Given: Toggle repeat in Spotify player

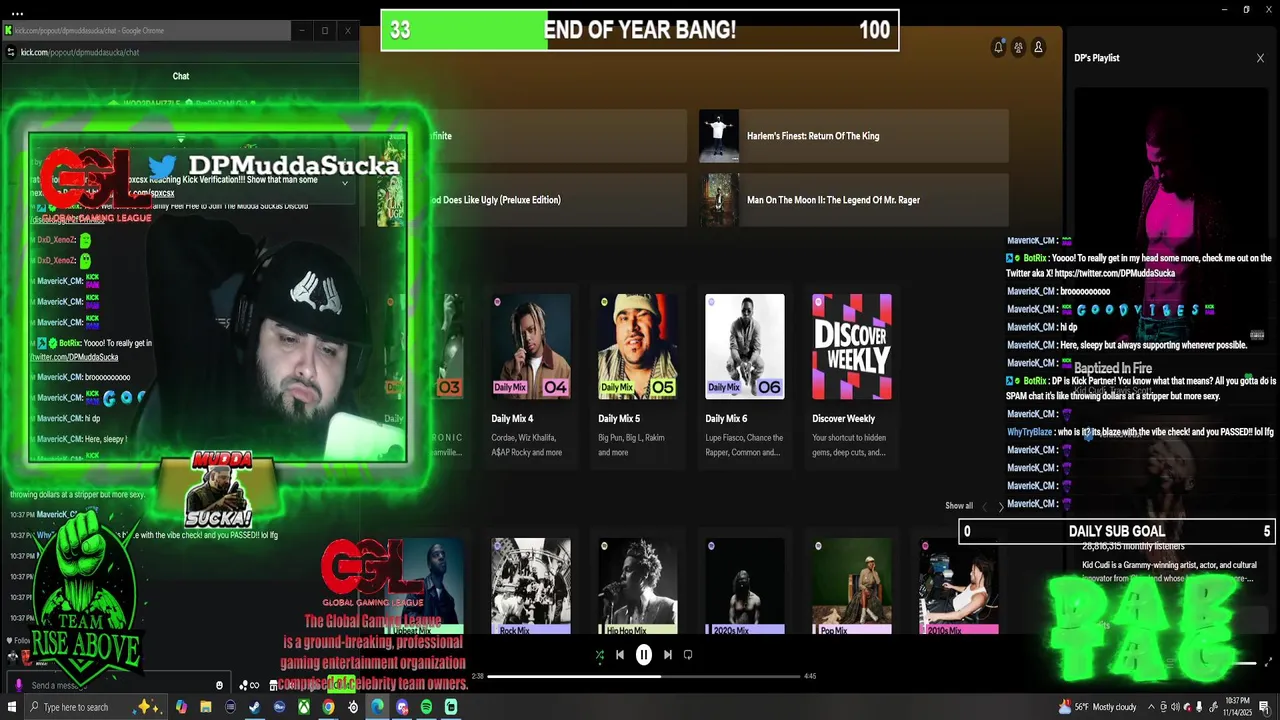Looking at the screenshot, I should pyautogui.click(x=688, y=655).
